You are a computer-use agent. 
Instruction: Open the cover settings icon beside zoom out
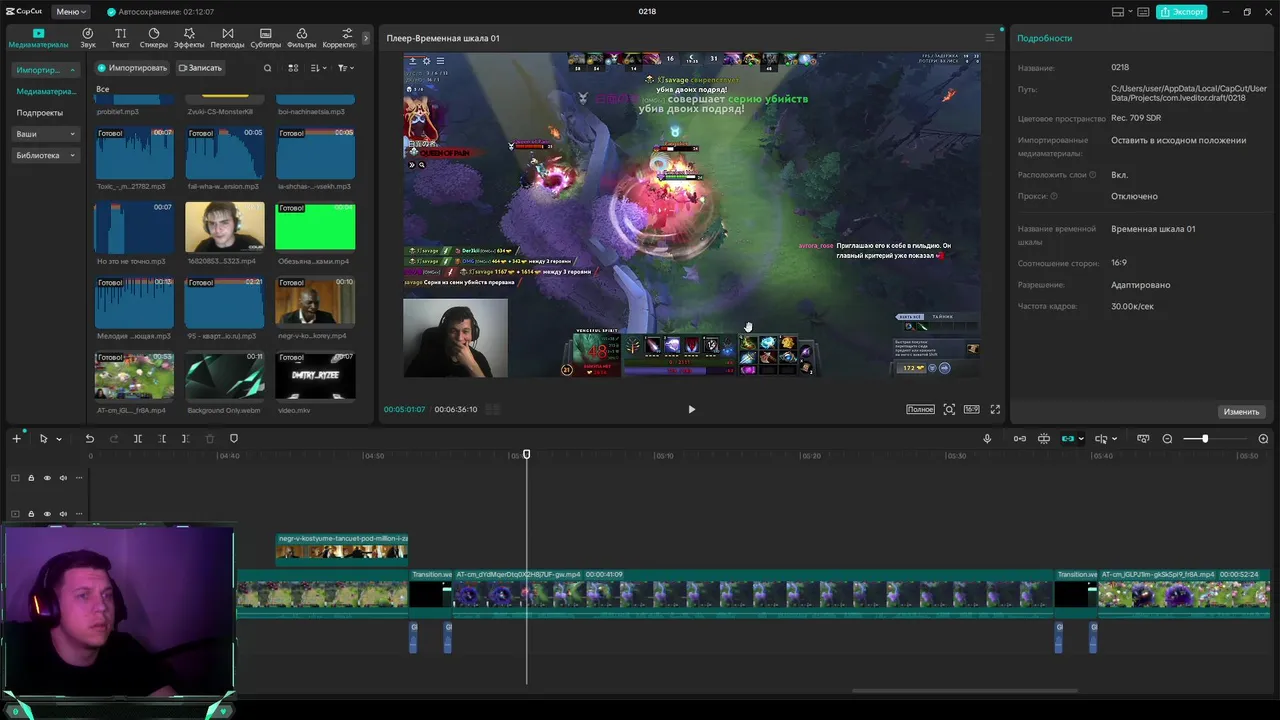pos(1142,439)
